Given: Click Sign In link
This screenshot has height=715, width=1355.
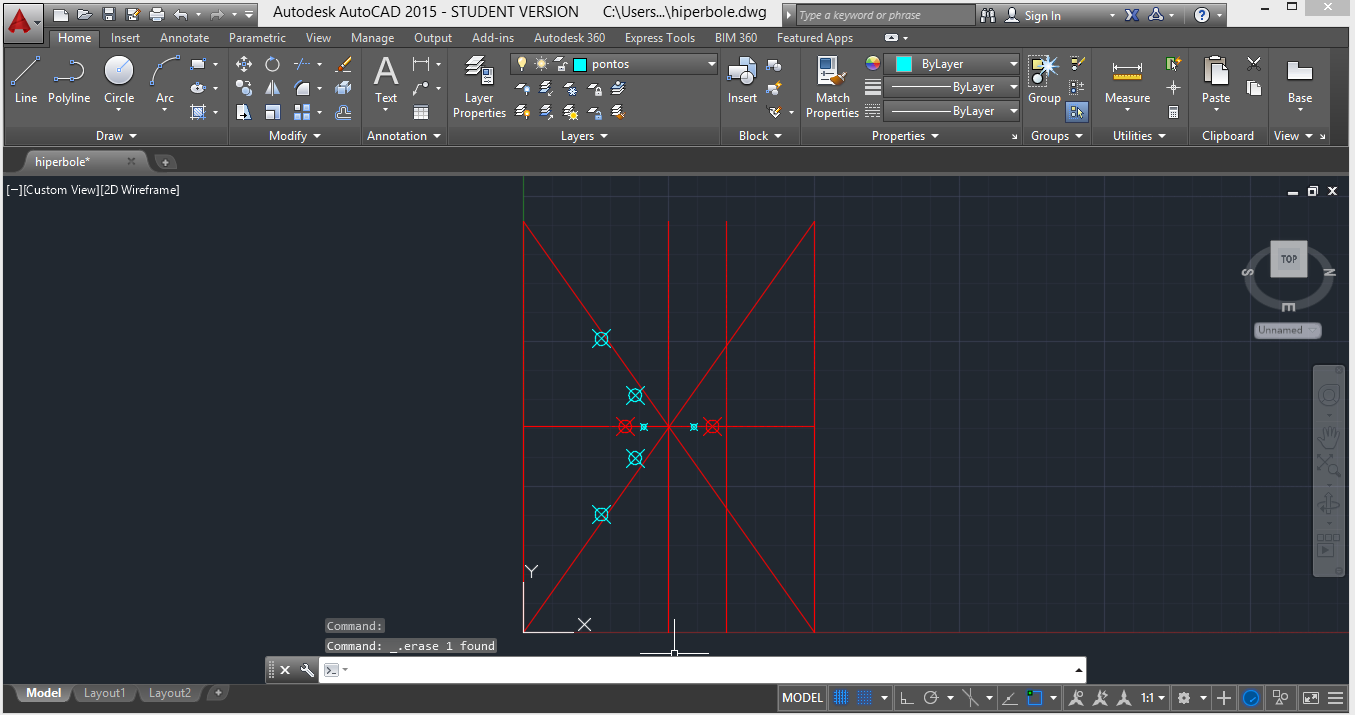Looking at the screenshot, I should 1042,15.
